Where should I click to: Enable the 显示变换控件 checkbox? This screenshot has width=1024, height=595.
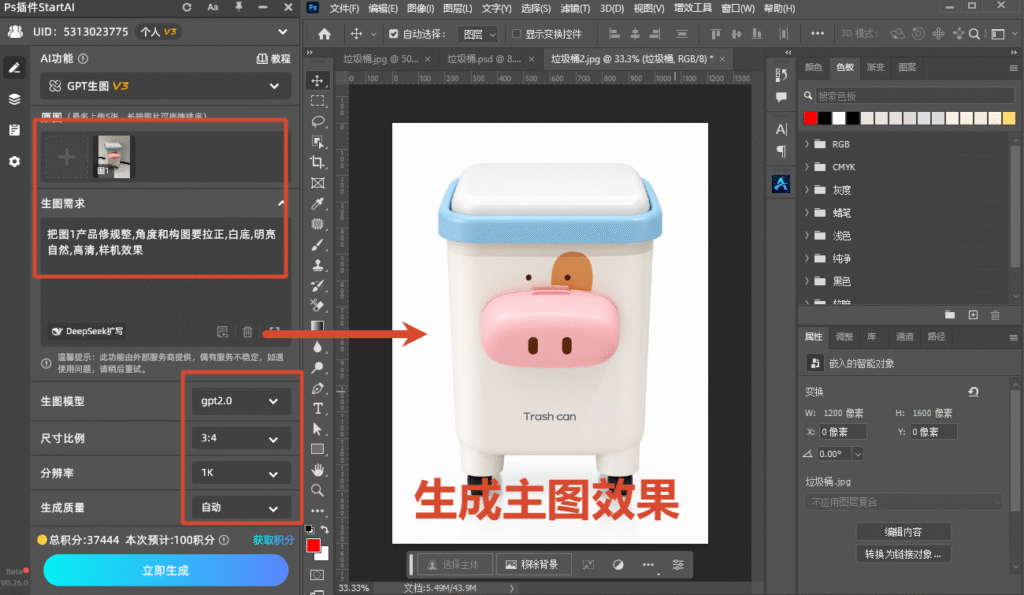click(516, 34)
